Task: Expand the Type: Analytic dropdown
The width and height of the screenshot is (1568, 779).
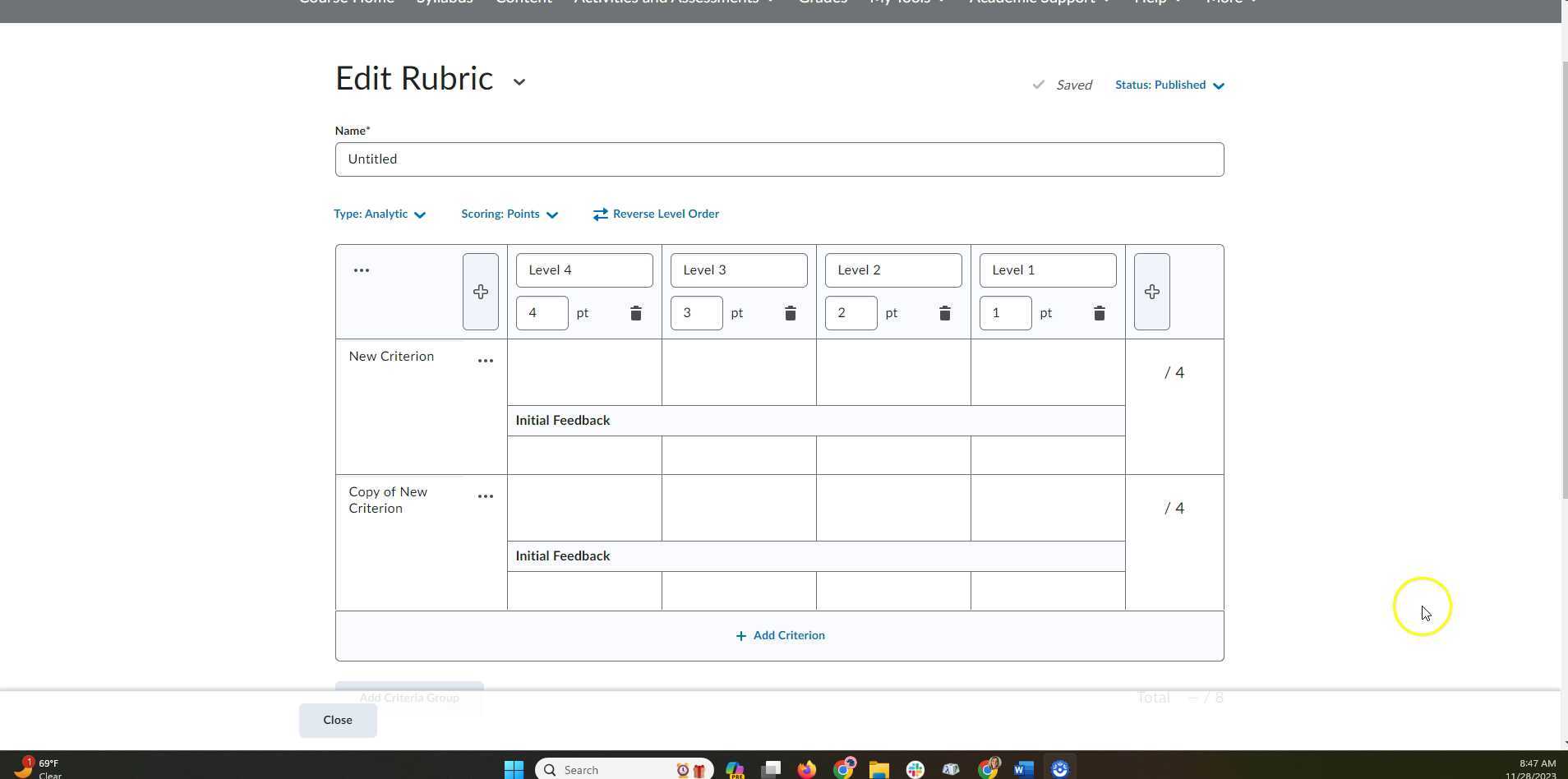Action: pyautogui.click(x=379, y=214)
